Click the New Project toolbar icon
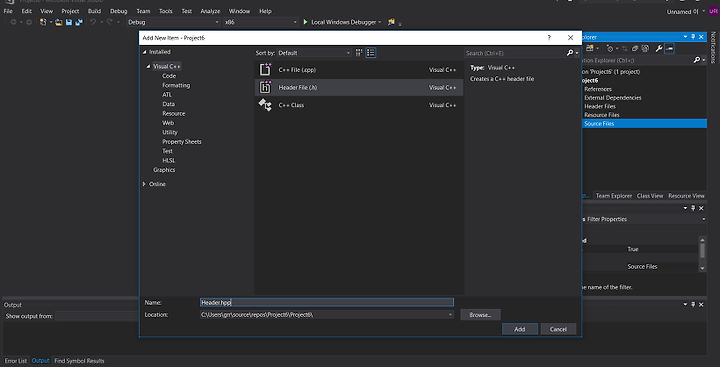 click(43, 22)
